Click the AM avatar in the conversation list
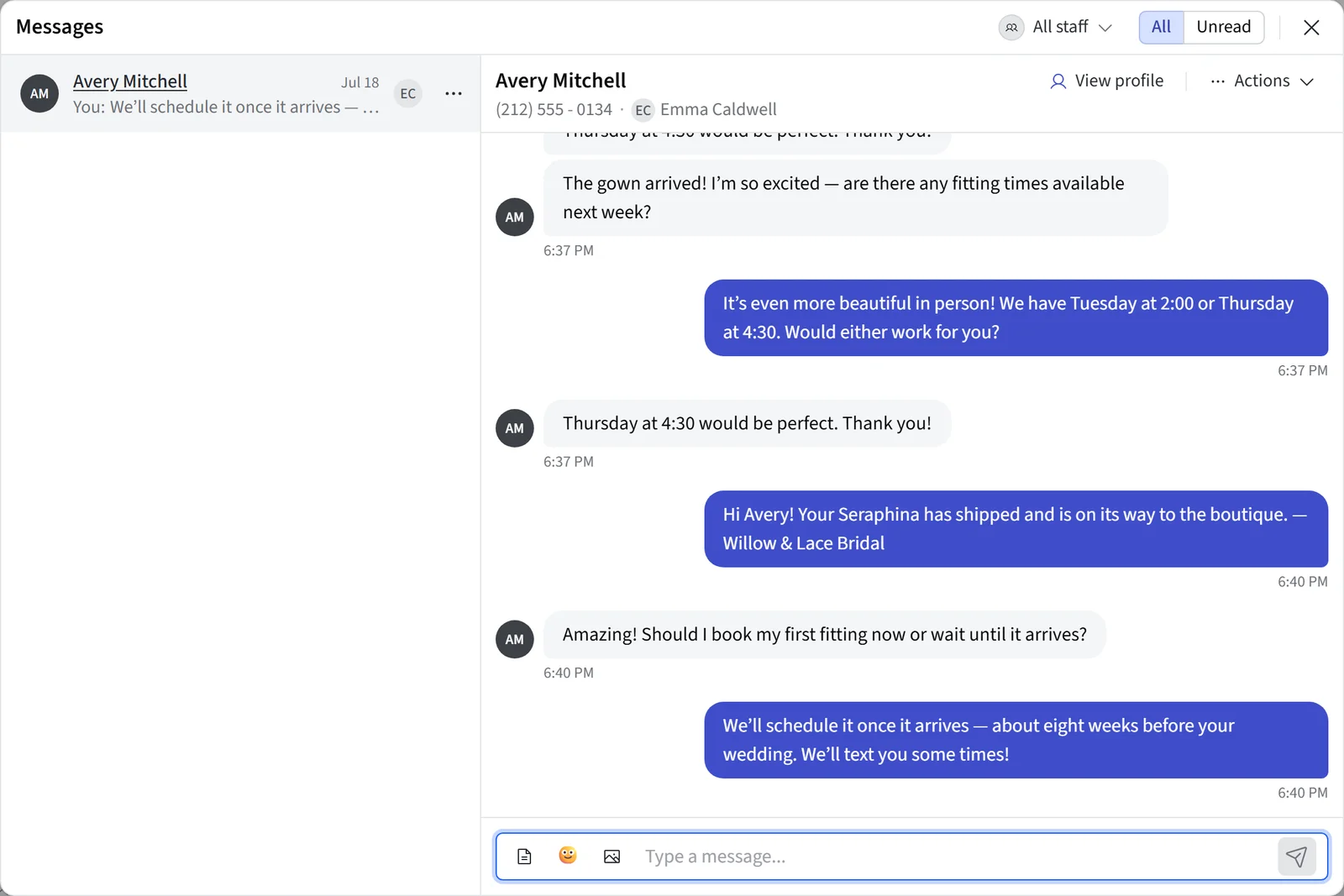Viewport: 1344px width, 896px height. (x=39, y=93)
